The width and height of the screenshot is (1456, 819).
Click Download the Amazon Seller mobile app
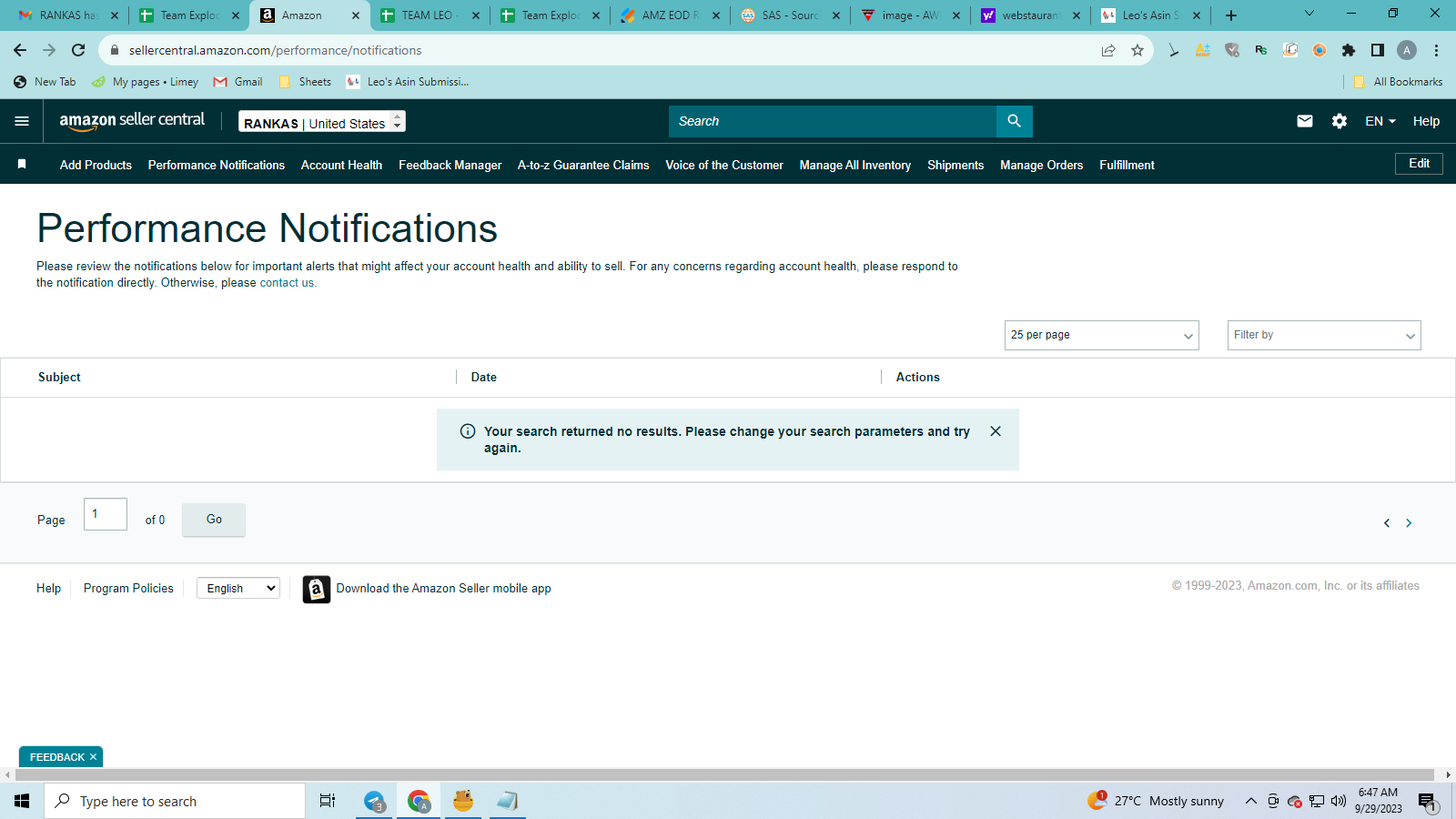443,589
